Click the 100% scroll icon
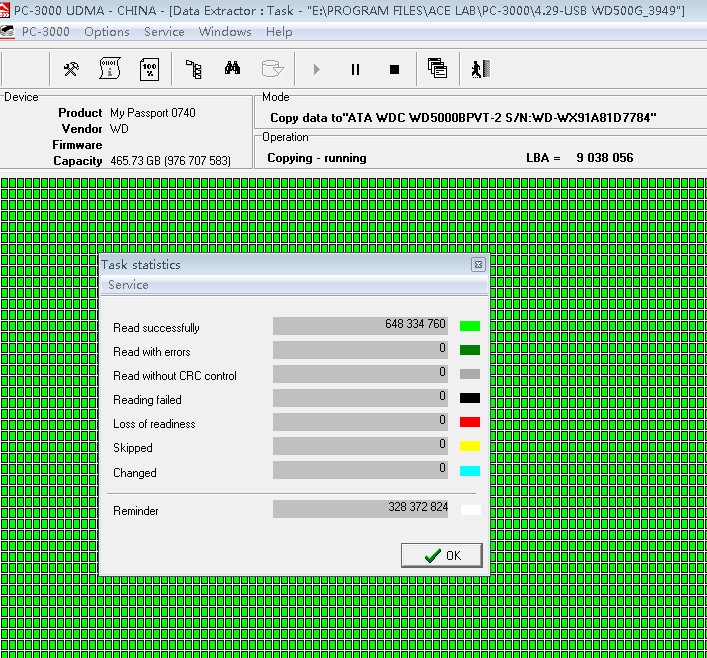The width and height of the screenshot is (707, 658). 149,69
